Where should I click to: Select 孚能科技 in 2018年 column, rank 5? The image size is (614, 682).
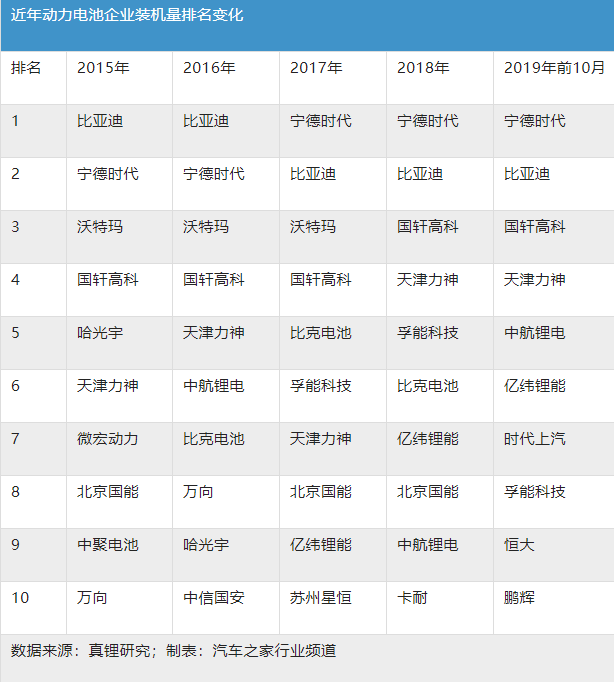click(x=428, y=333)
